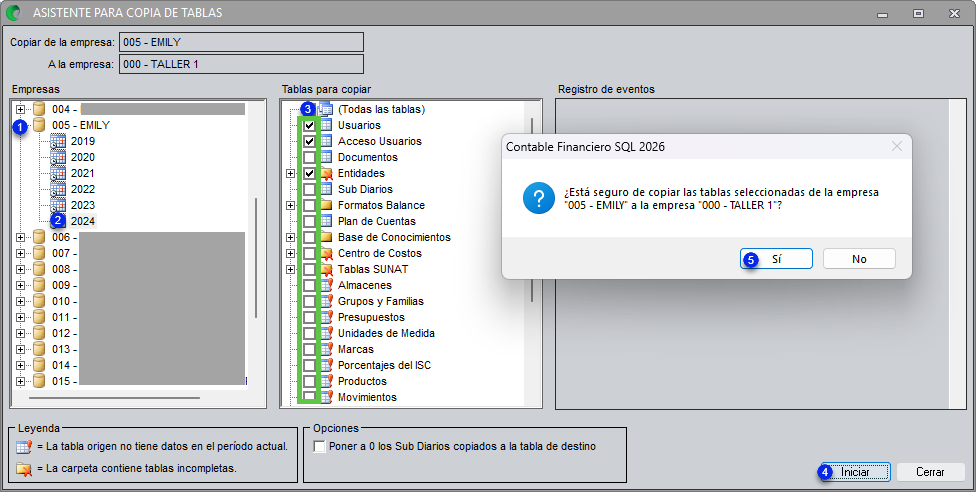Click the 2021 period calendar icon
The height and width of the screenshot is (492, 976).
58,173
